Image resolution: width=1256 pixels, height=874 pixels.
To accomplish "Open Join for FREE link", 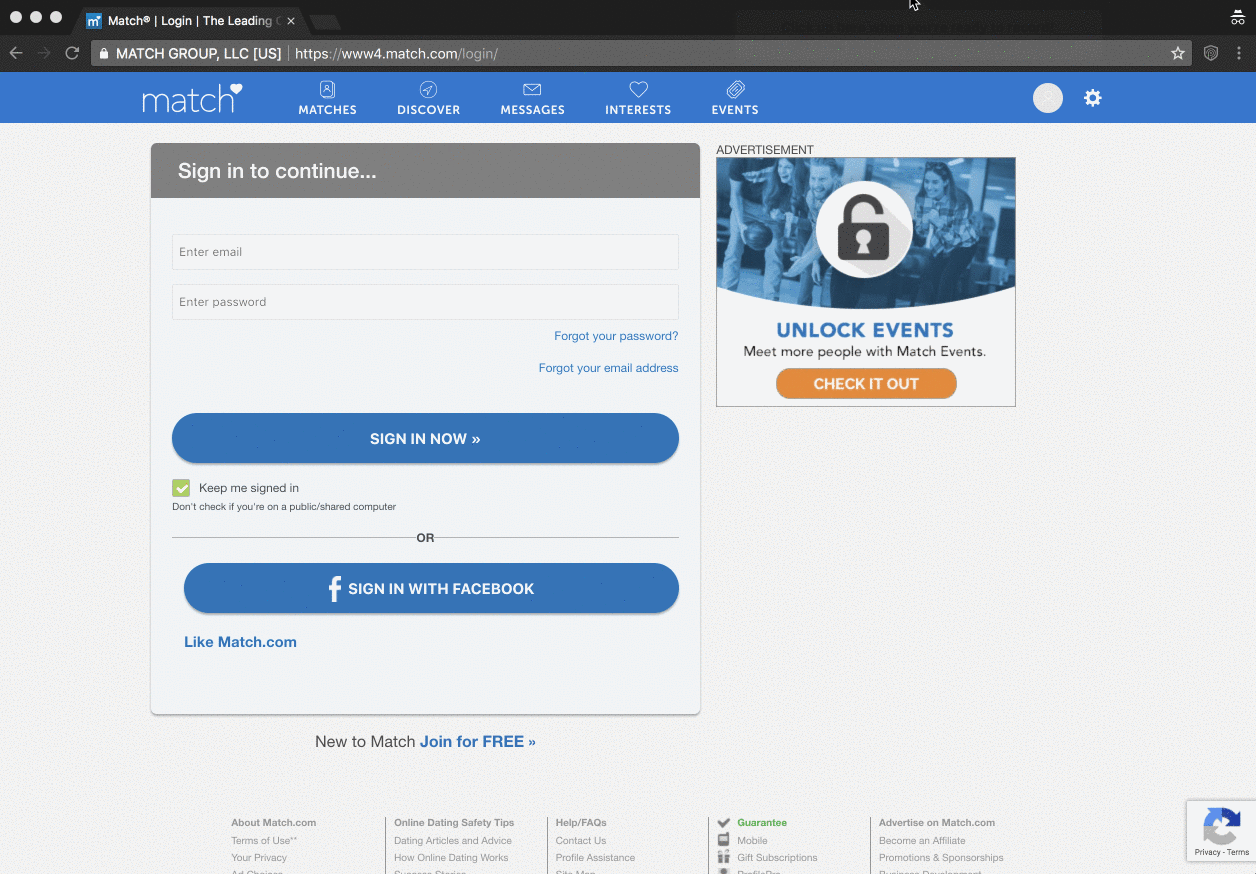I will click(477, 741).
